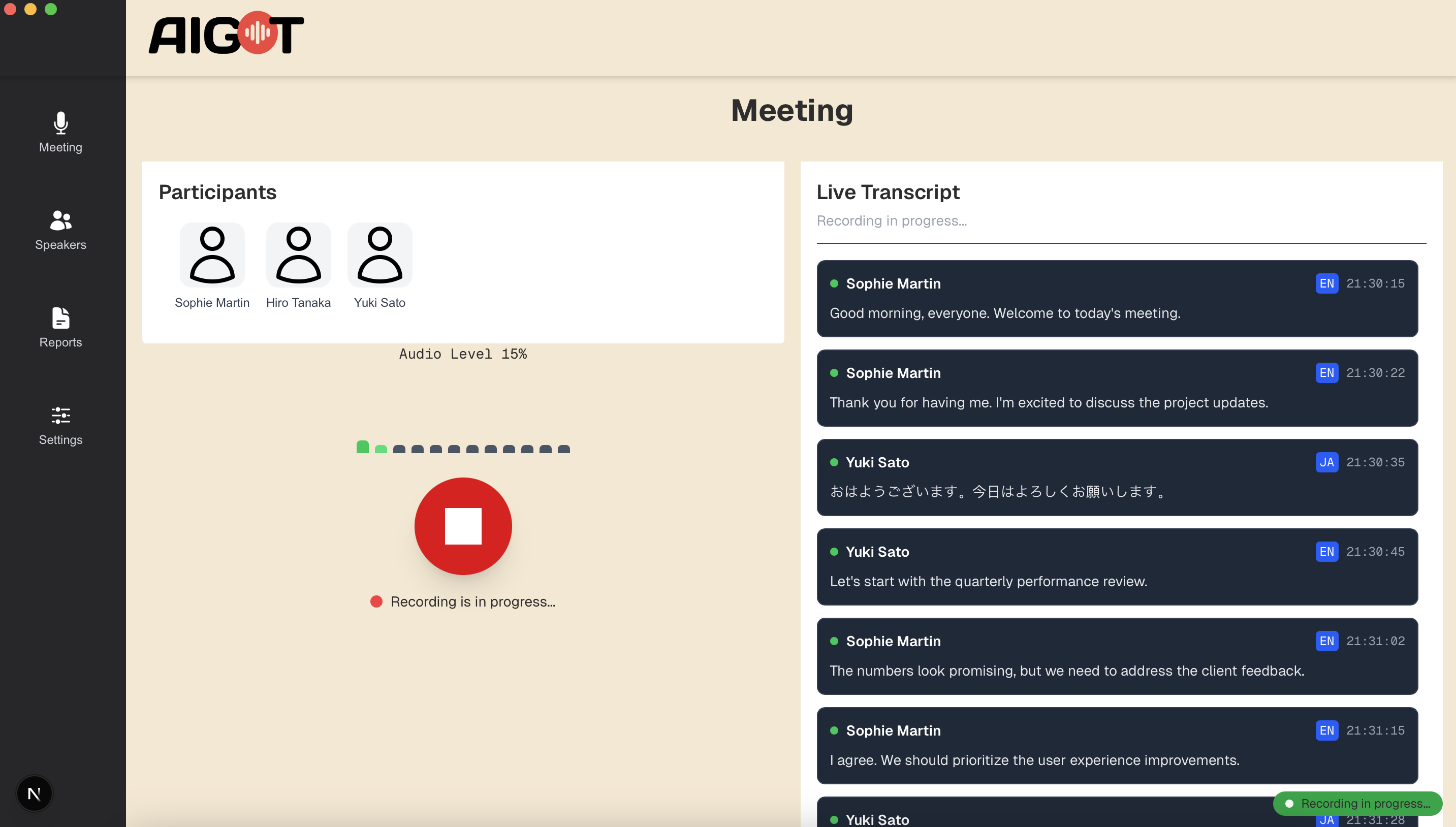Screen dimensions: 1456x827
Task: Click the EN badge at 21:30:45
Action: pyautogui.click(x=1326, y=552)
